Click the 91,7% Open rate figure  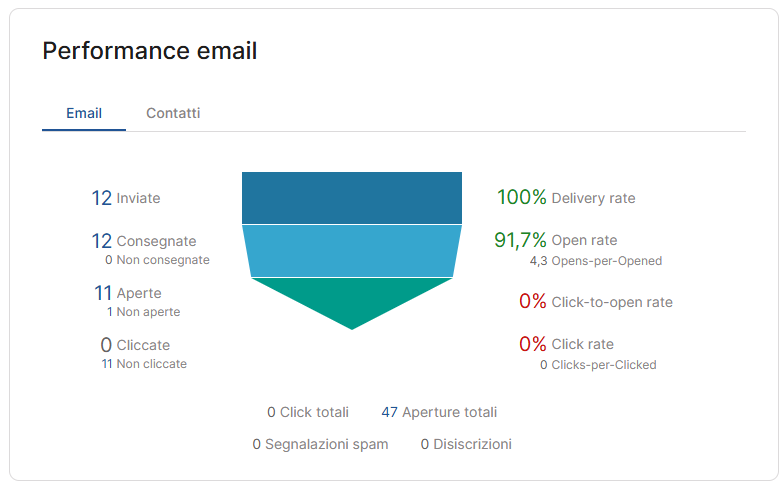tap(556, 240)
